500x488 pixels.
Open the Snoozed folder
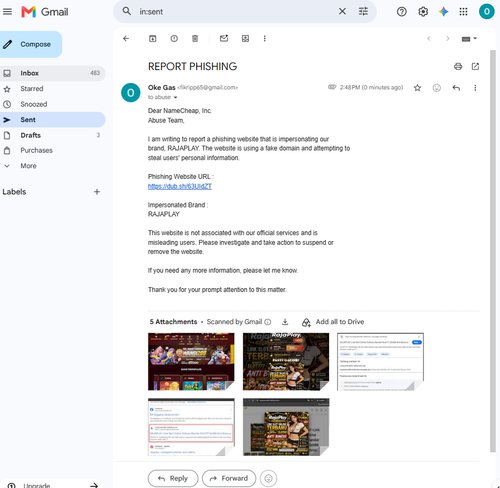(x=52, y=104)
